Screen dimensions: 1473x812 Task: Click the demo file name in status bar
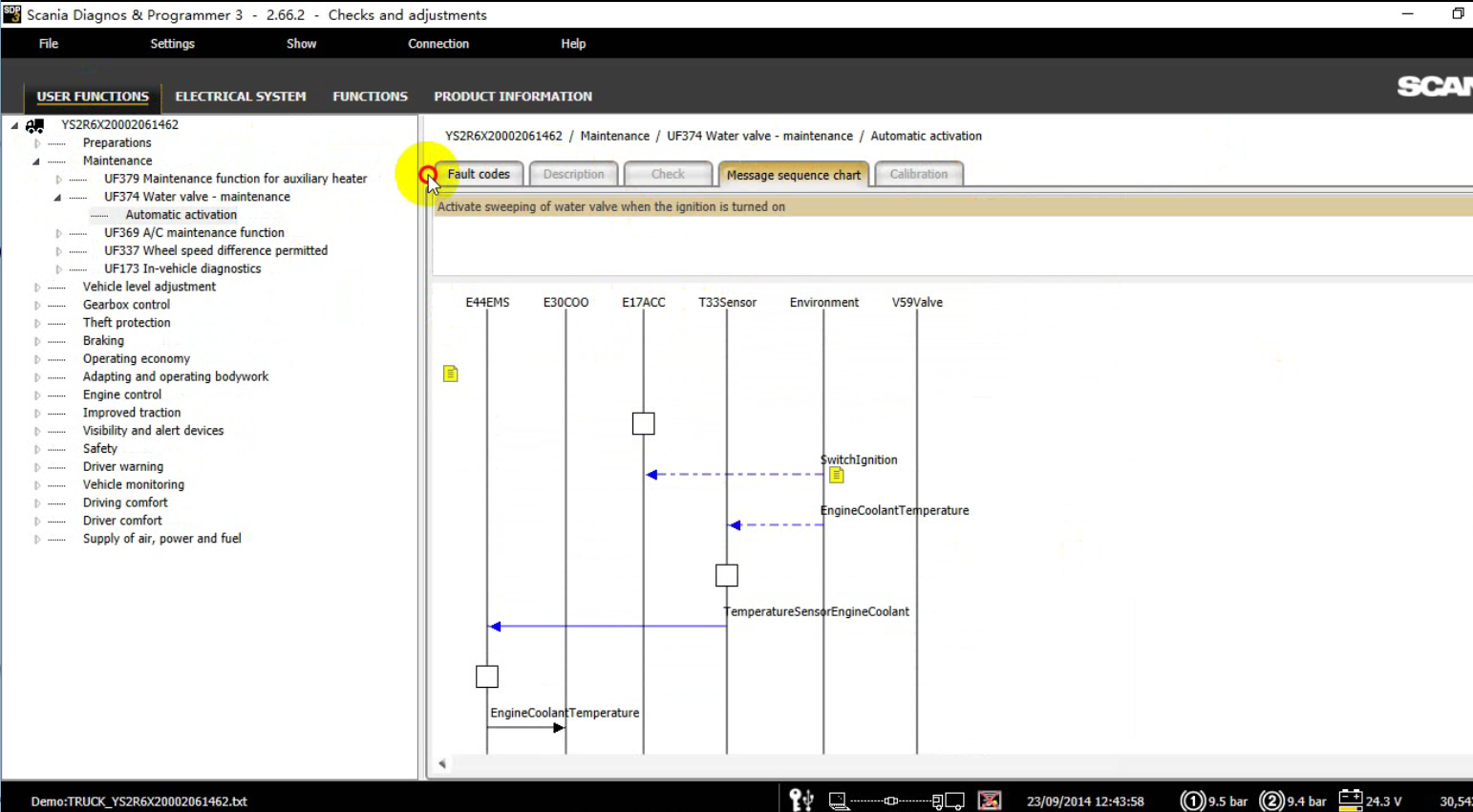(x=139, y=801)
